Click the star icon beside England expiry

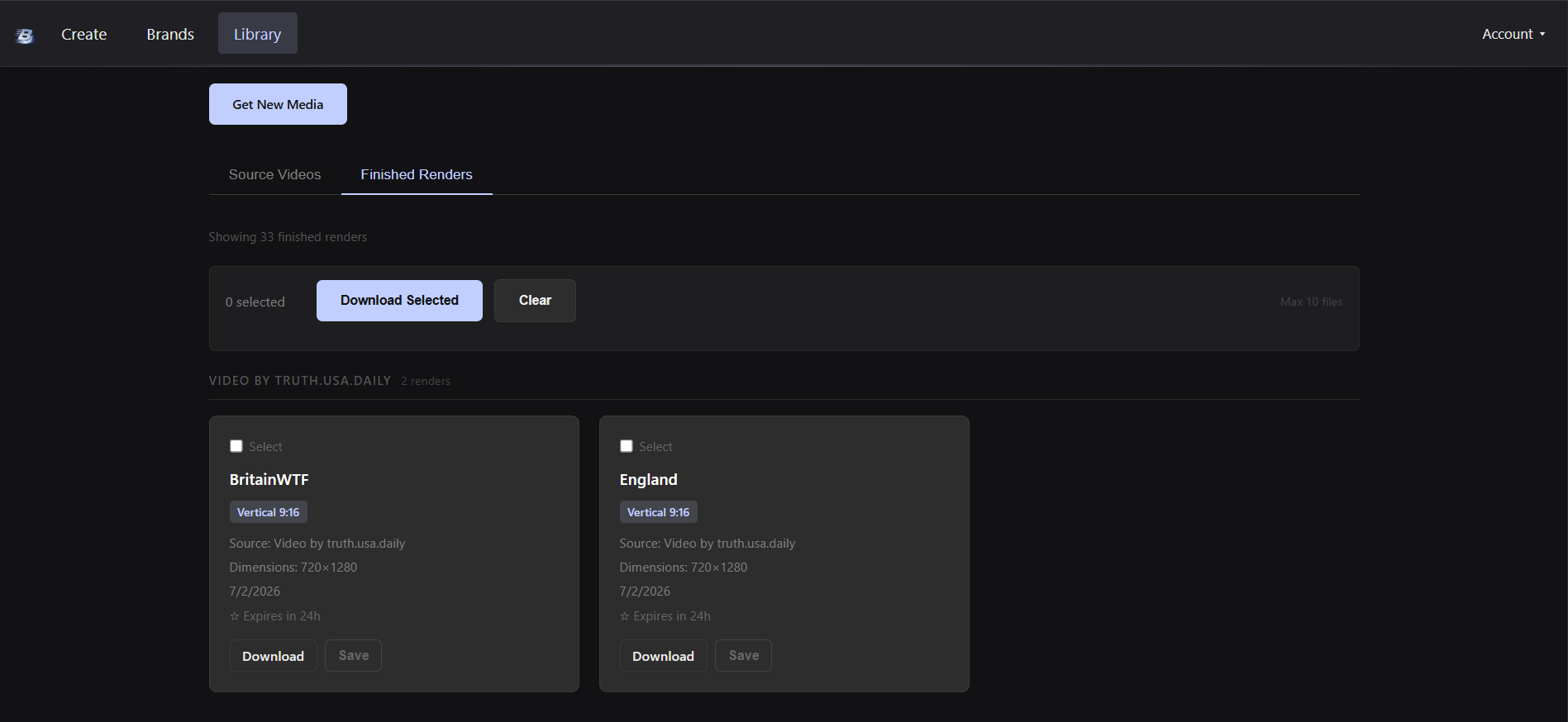[x=625, y=616]
